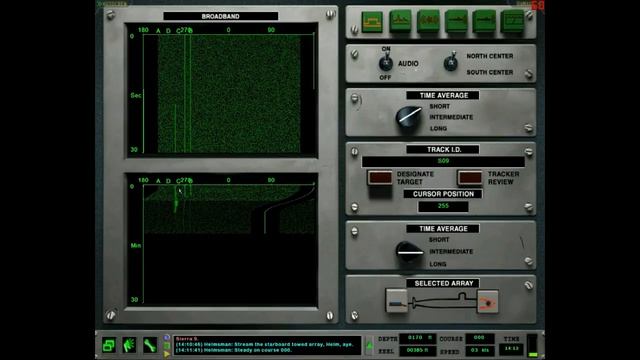Click the Sierra 9 line in message log

[187, 339]
